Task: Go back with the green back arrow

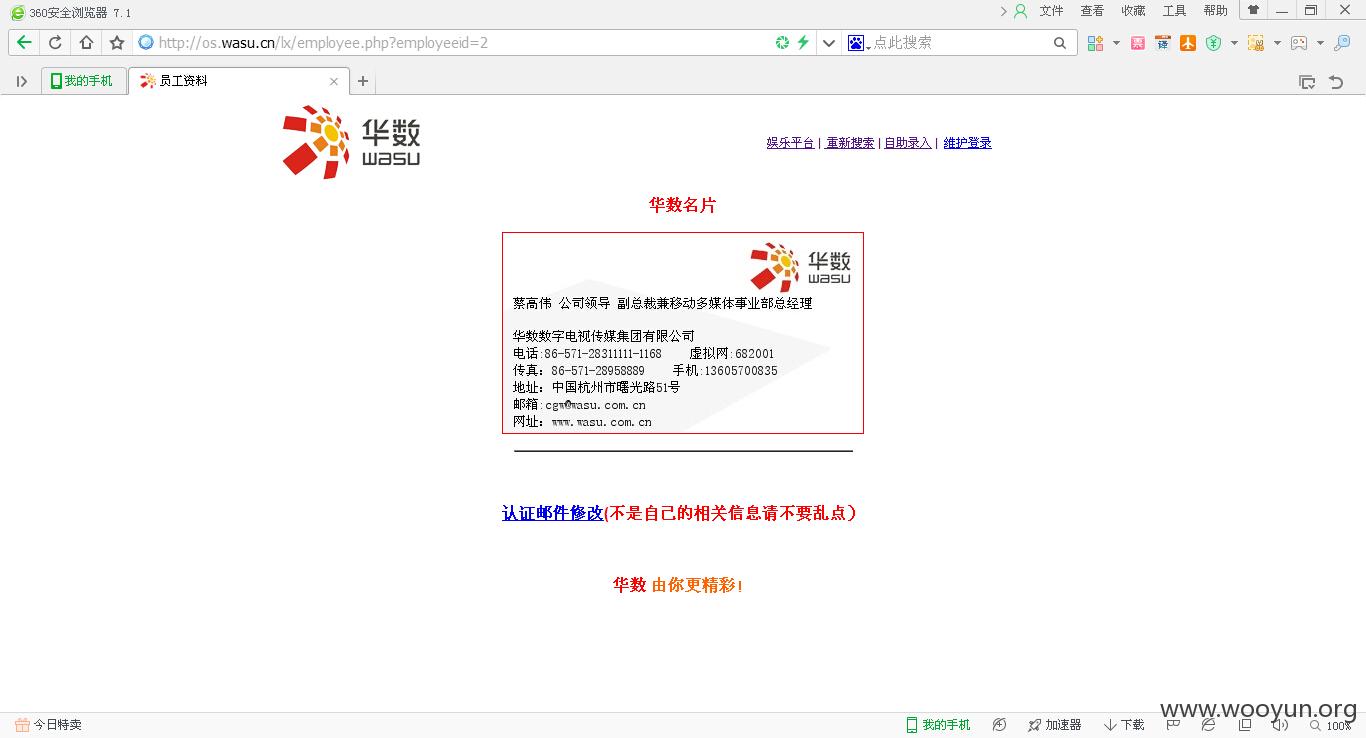Action: pyautogui.click(x=24, y=43)
